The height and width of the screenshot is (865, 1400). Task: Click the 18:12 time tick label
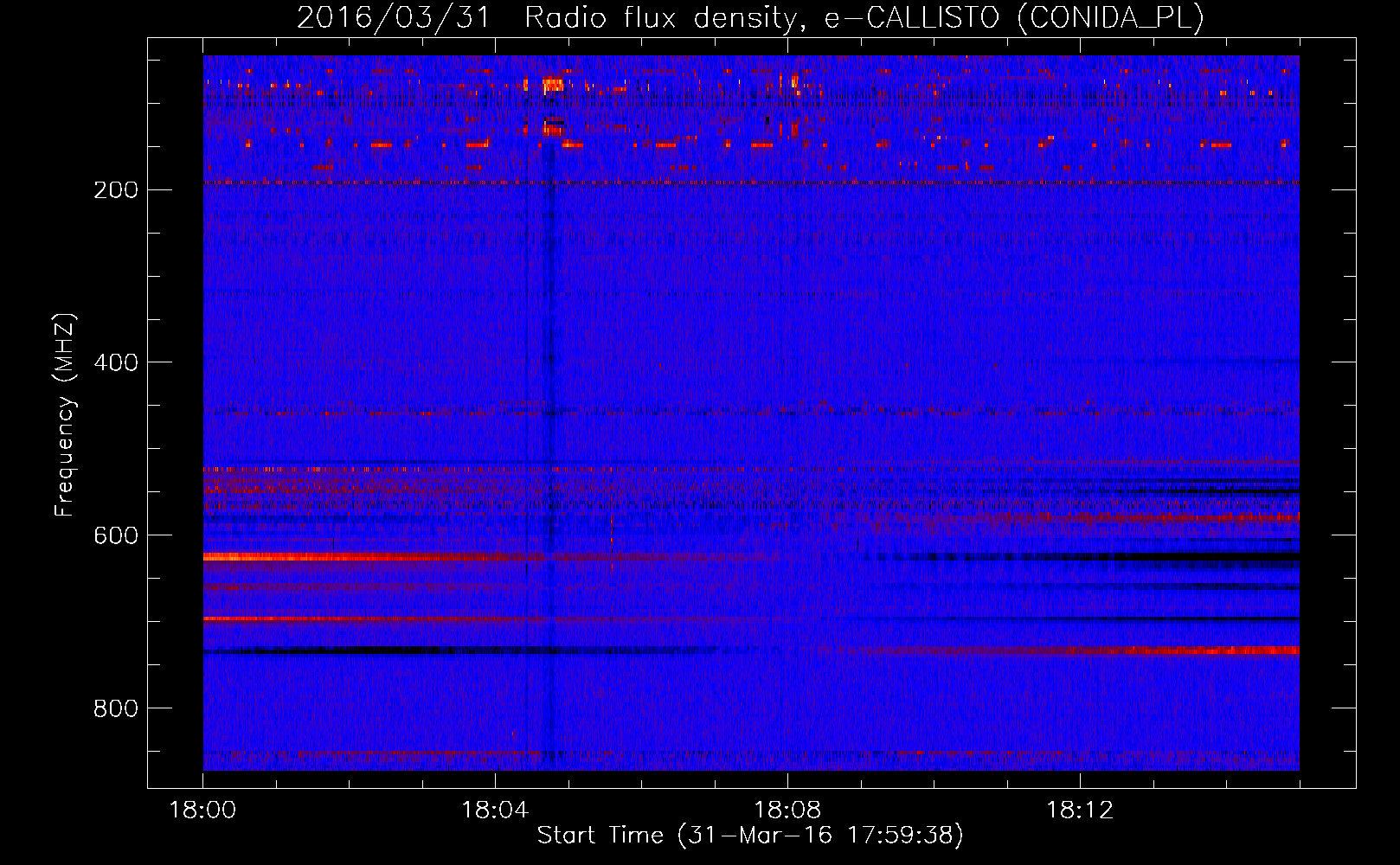tap(1080, 811)
